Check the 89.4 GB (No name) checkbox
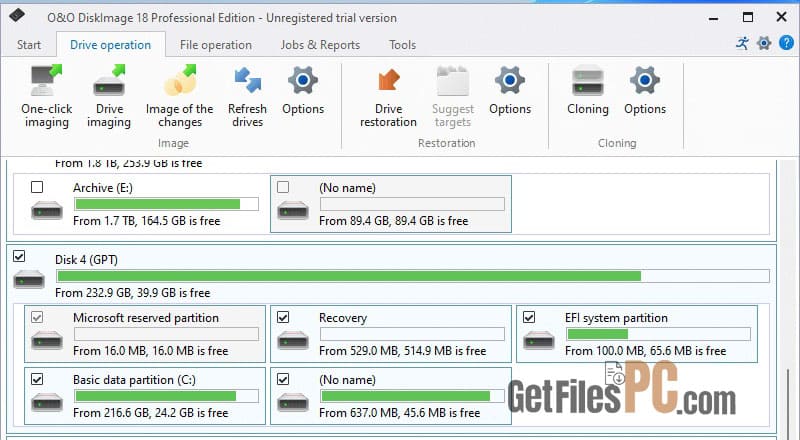 tap(283, 187)
